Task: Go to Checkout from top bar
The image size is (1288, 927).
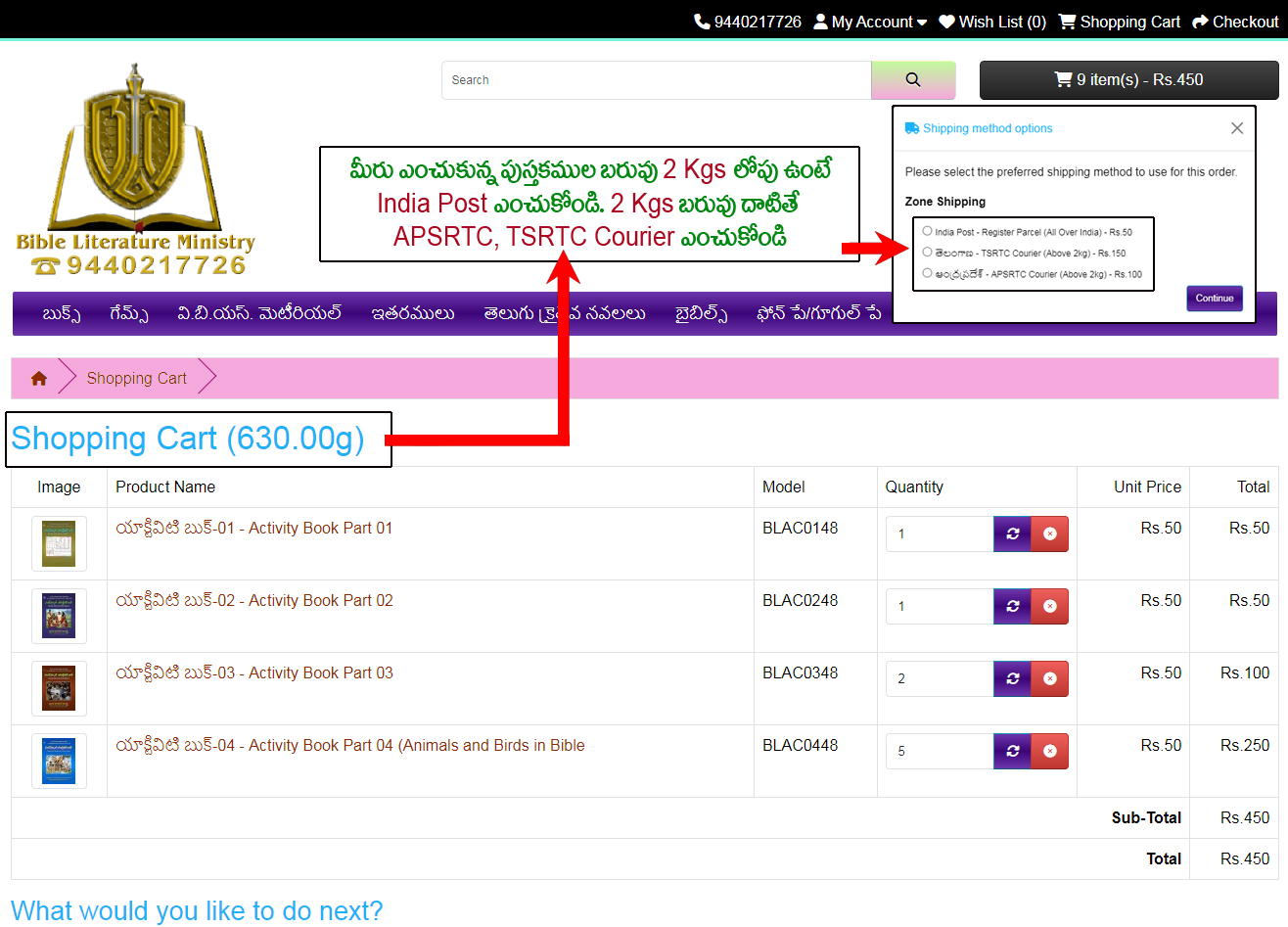Action: [1235, 22]
